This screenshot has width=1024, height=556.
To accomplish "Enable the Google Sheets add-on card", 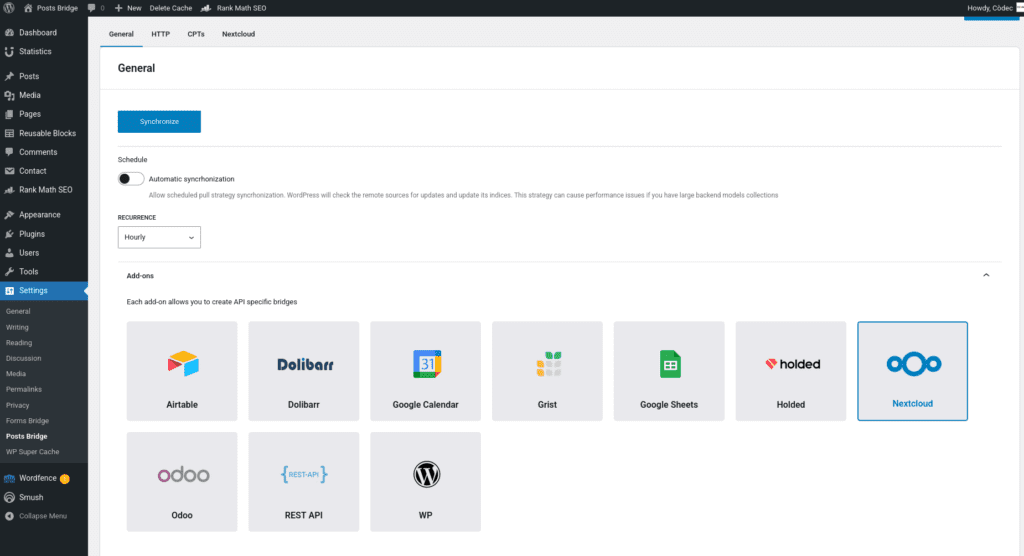I will 669,371.
